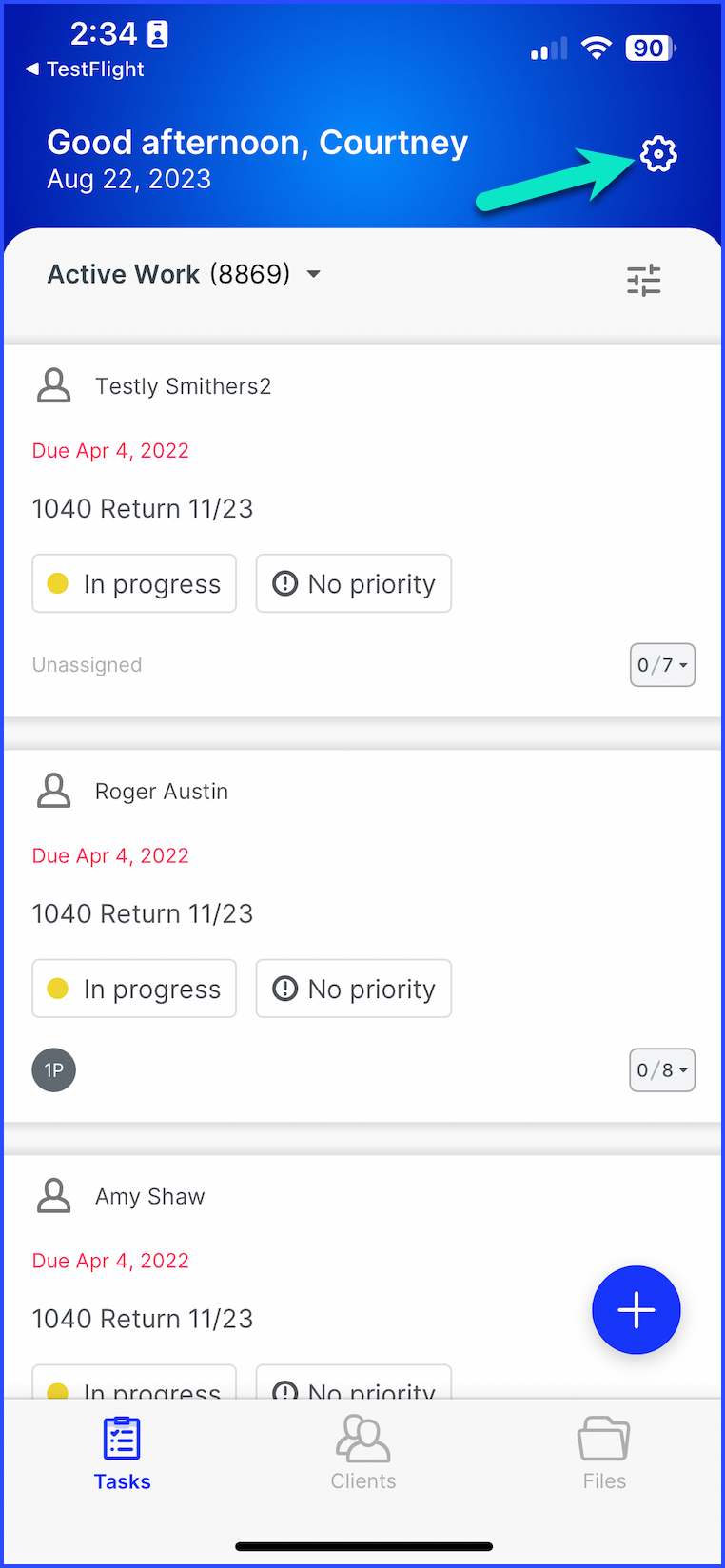Screen dimensions: 725x1568
Task: Expand the 0/7 subtasks dropdown
Action: pyautogui.click(x=662, y=665)
